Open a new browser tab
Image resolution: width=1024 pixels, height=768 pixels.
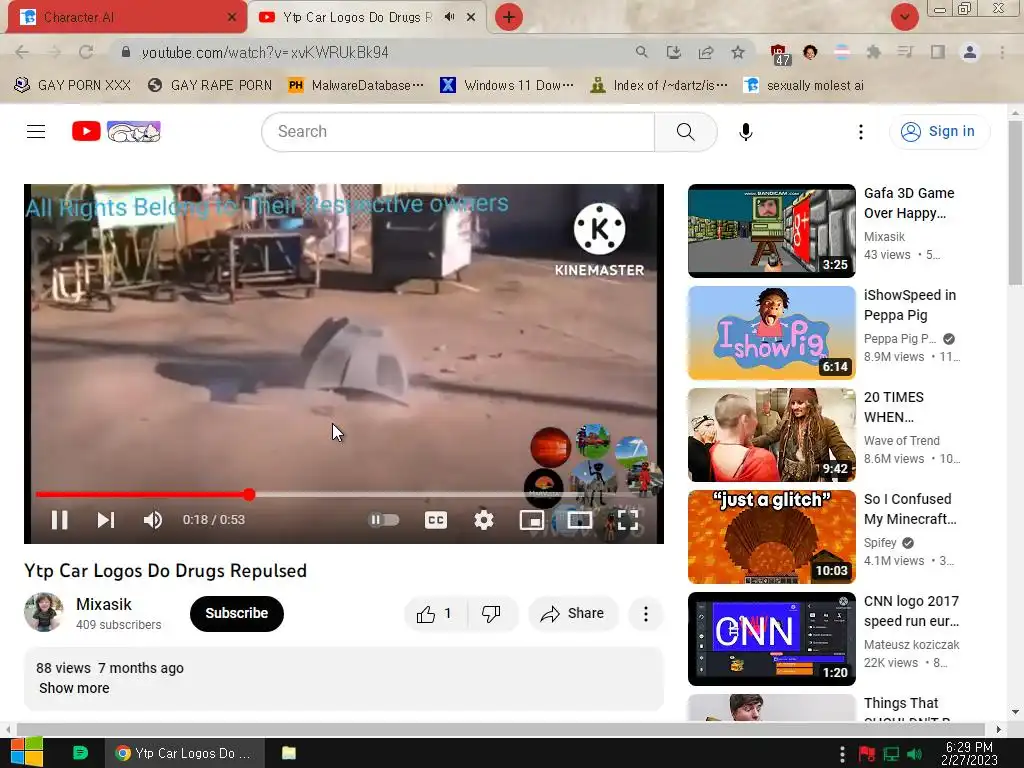pyautogui.click(x=508, y=17)
